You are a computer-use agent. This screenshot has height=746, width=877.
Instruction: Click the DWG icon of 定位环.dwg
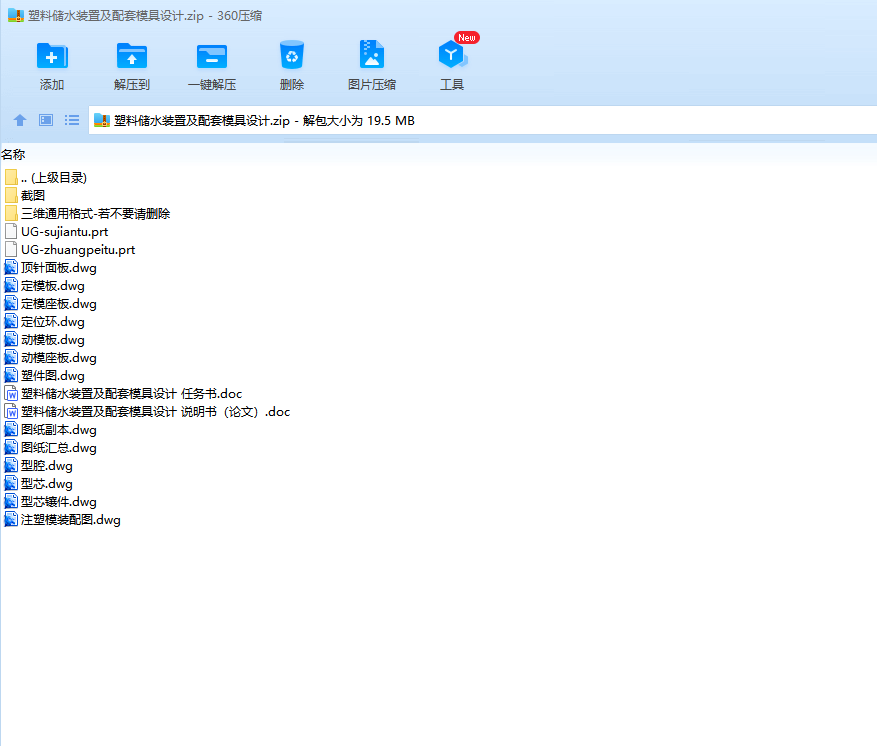tap(11, 322)
